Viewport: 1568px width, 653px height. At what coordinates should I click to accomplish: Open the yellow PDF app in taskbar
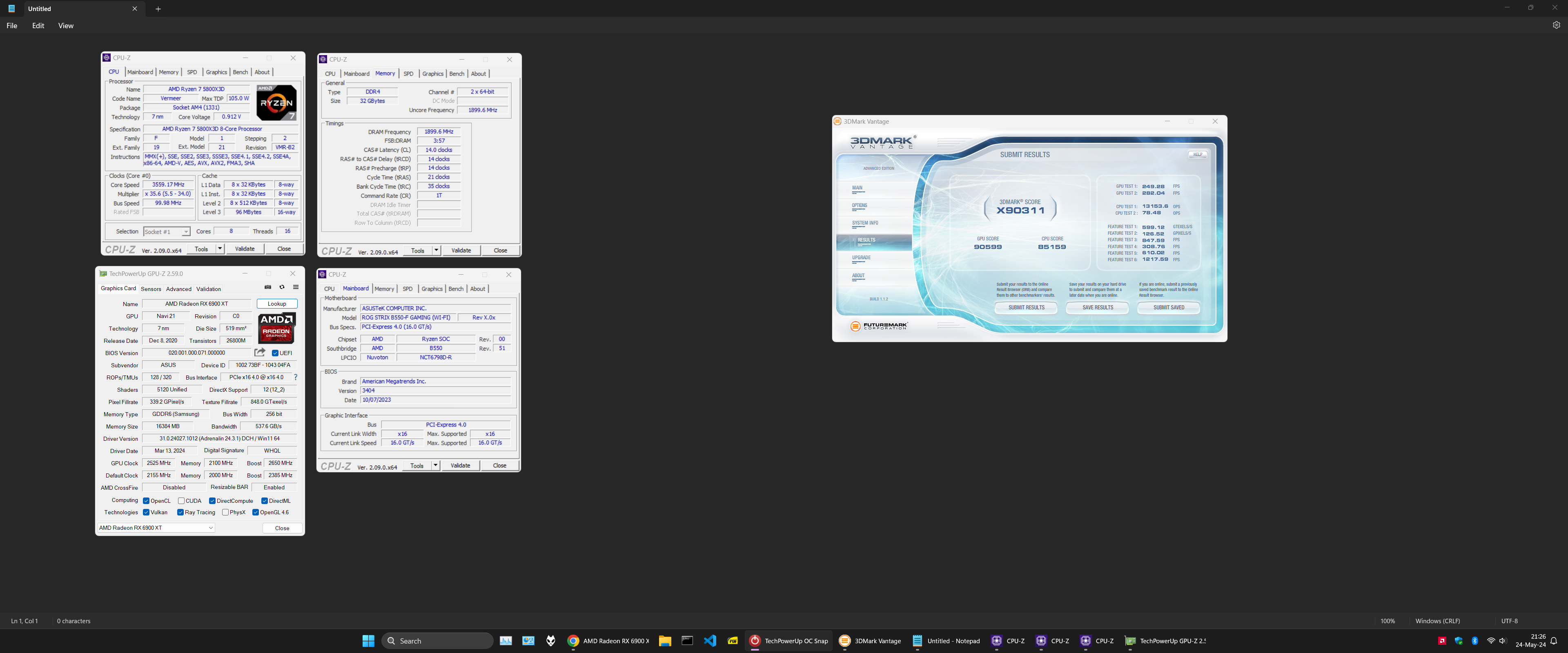click(733, 641)
